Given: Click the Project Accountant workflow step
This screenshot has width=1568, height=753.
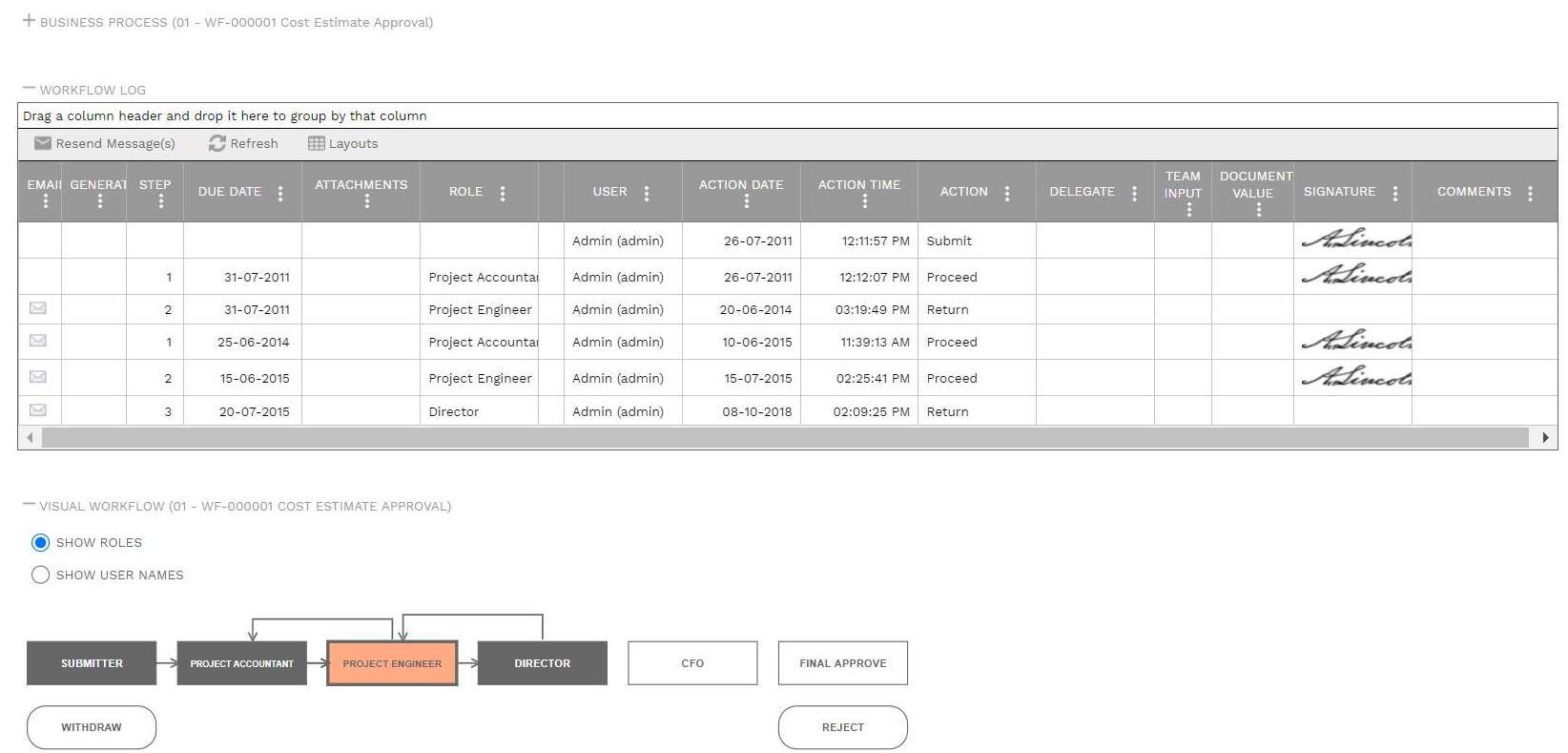Looking at the screenshot, I should pyautogui.click(x=241, y=663).
